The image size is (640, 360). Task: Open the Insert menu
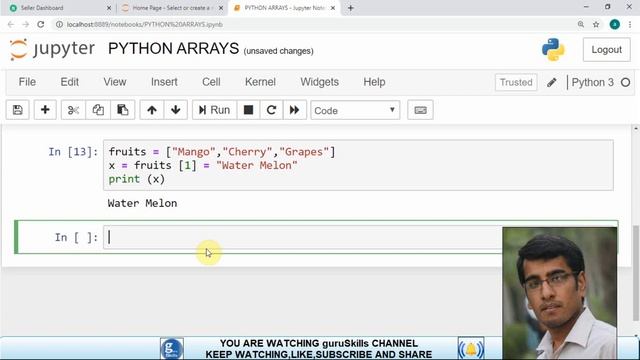tap(164, 82)
